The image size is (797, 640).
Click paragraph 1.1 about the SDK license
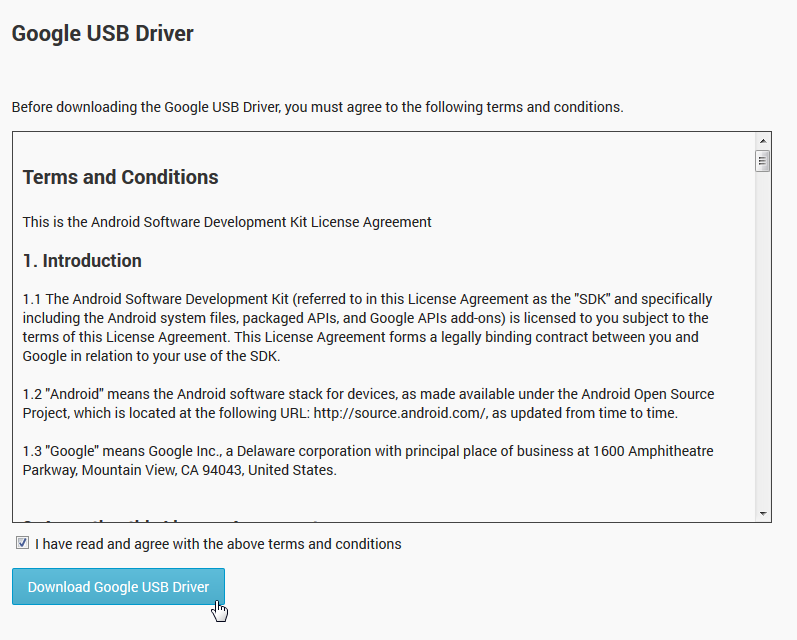coord(368,327)
